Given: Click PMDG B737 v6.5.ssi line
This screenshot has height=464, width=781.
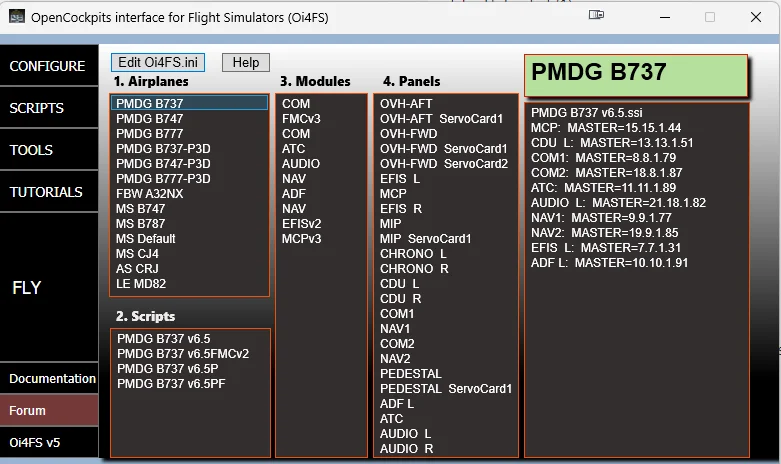Looking at the screenshot, I should coord(586,113).
